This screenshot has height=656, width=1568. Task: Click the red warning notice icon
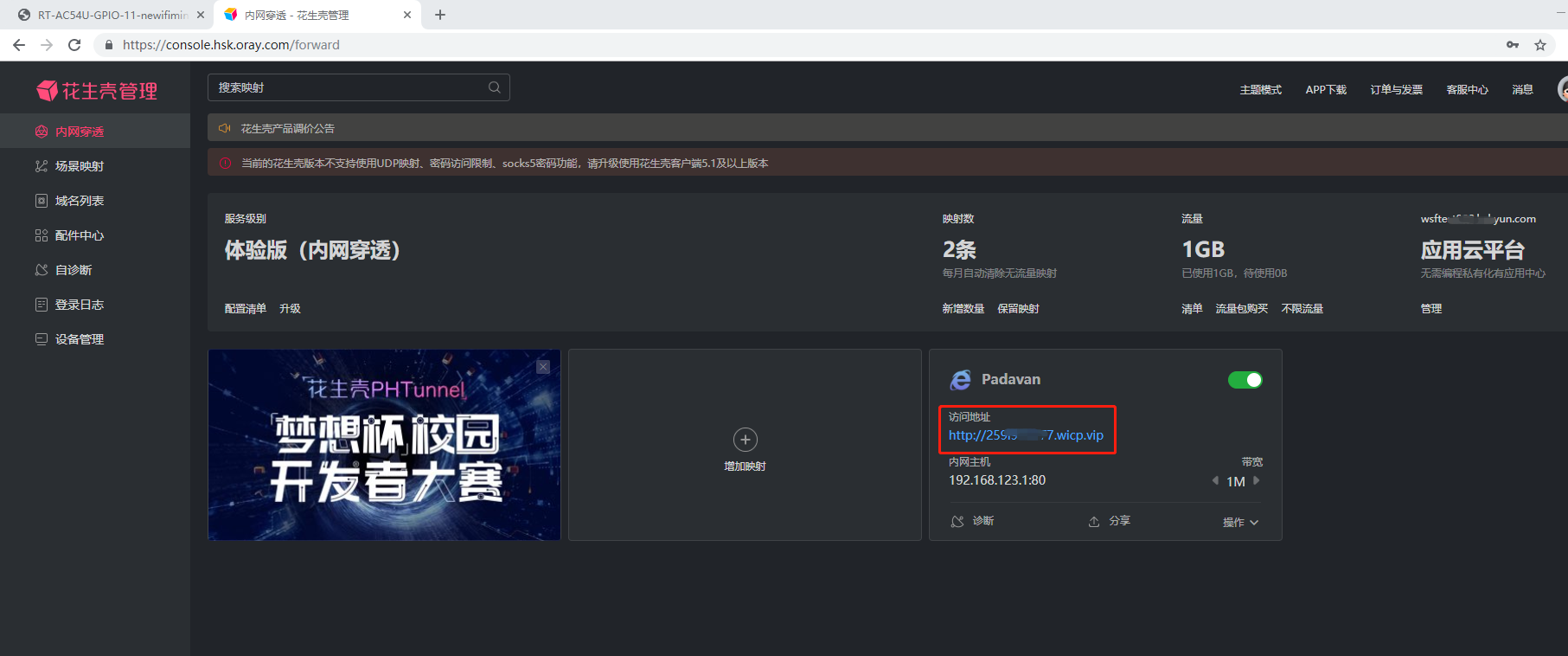(x=225, y=163)
